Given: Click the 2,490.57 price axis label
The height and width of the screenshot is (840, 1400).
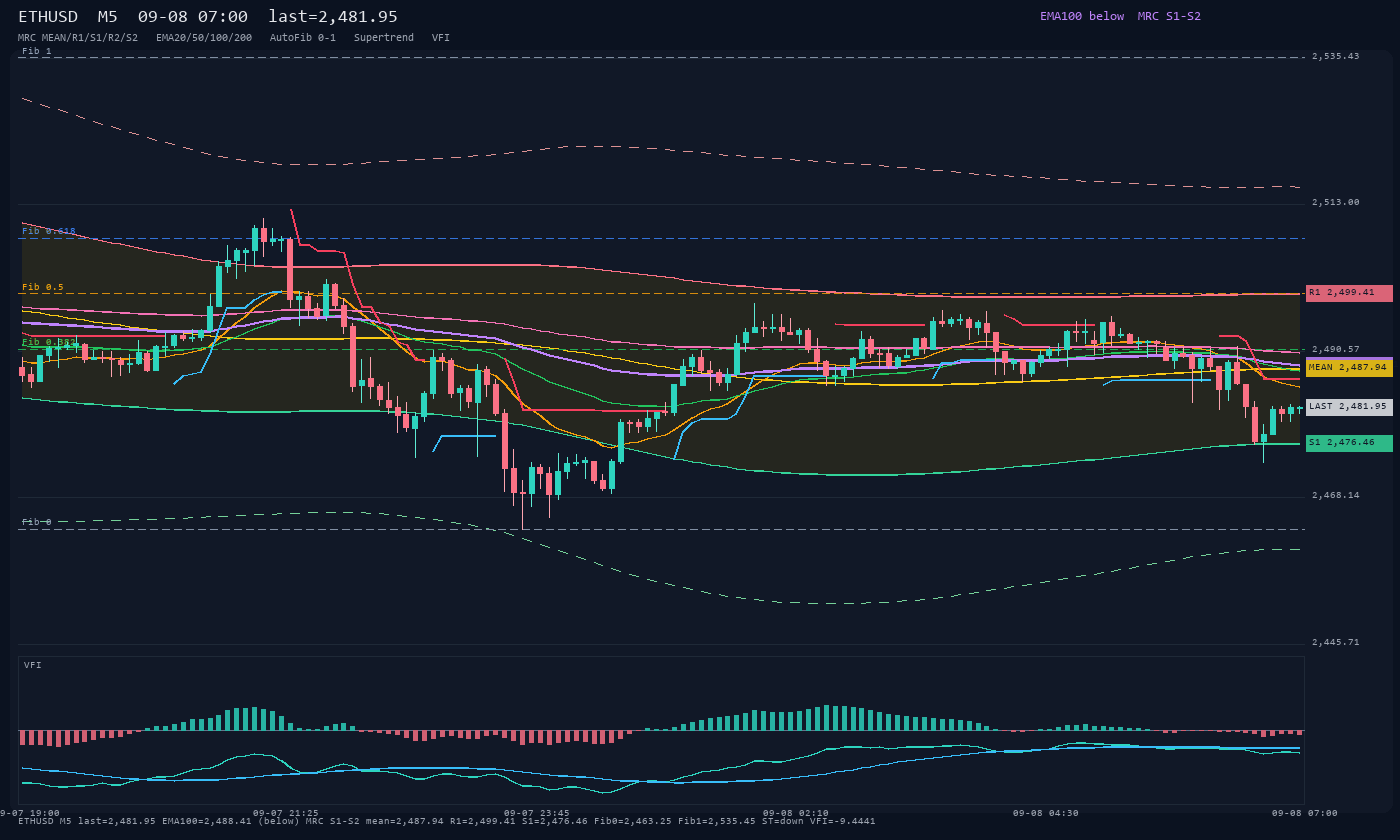Looking at the screenshot, I should (x=1336, y=349).
